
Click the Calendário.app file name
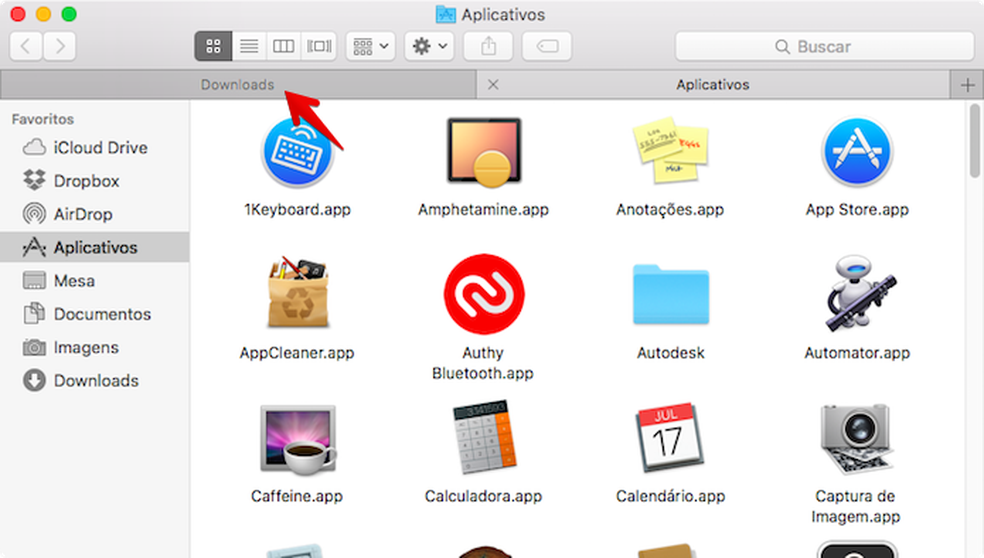tap(670, 496)
